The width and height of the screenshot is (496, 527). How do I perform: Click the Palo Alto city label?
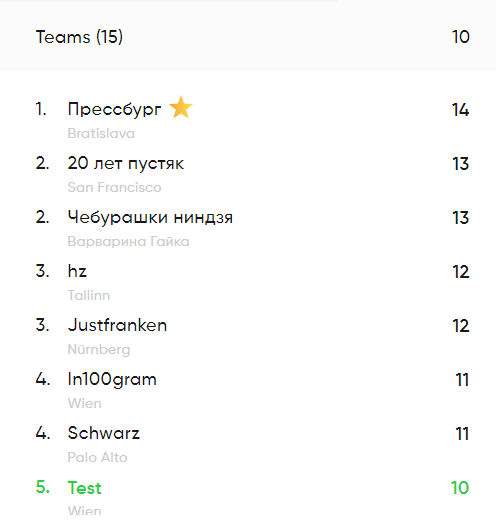pos(97,457)
